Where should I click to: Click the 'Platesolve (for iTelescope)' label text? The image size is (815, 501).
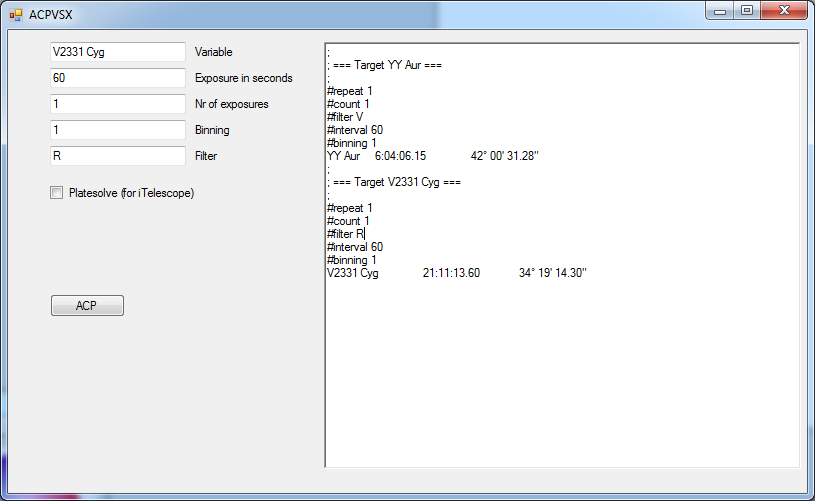pyautogui.click(x=132, y=193)
